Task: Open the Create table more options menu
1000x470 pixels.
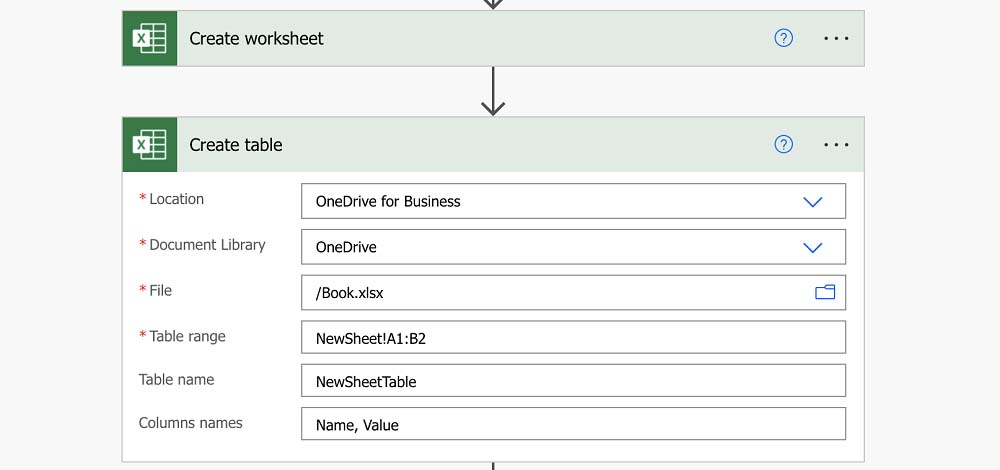Action: click(836, 145)
